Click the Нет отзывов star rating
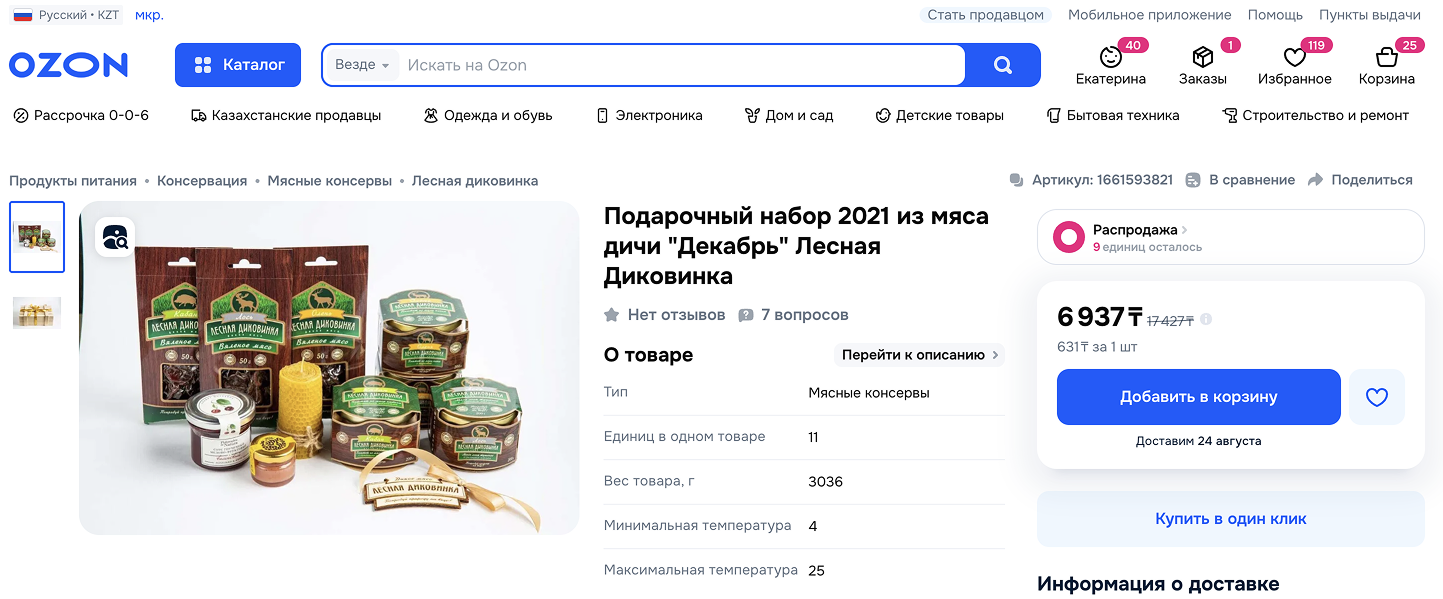1443x599 pixels. pyautogui.click(x=665, y=315)
